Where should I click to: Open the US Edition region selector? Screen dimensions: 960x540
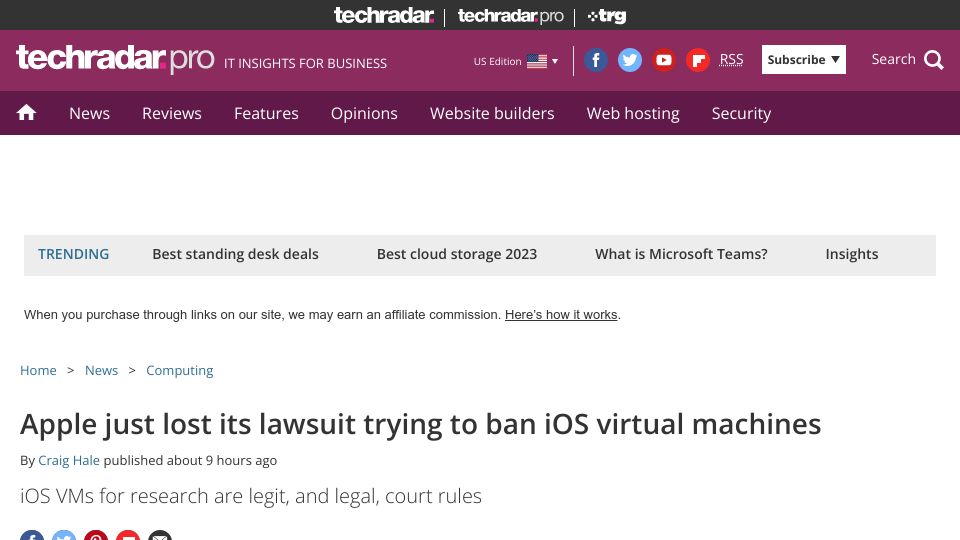pyautogui.click(x=516, y=61)
